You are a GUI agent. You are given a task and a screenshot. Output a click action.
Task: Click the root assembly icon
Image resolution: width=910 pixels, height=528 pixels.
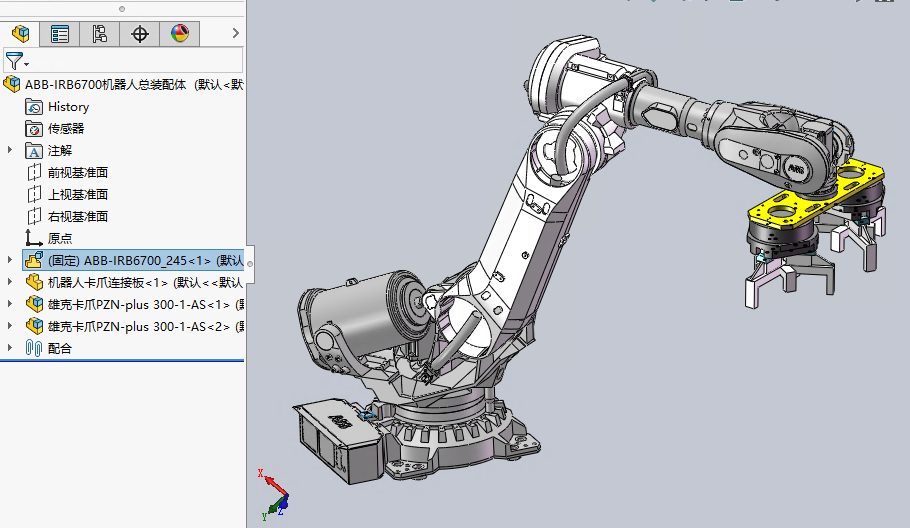click(12, 85)
